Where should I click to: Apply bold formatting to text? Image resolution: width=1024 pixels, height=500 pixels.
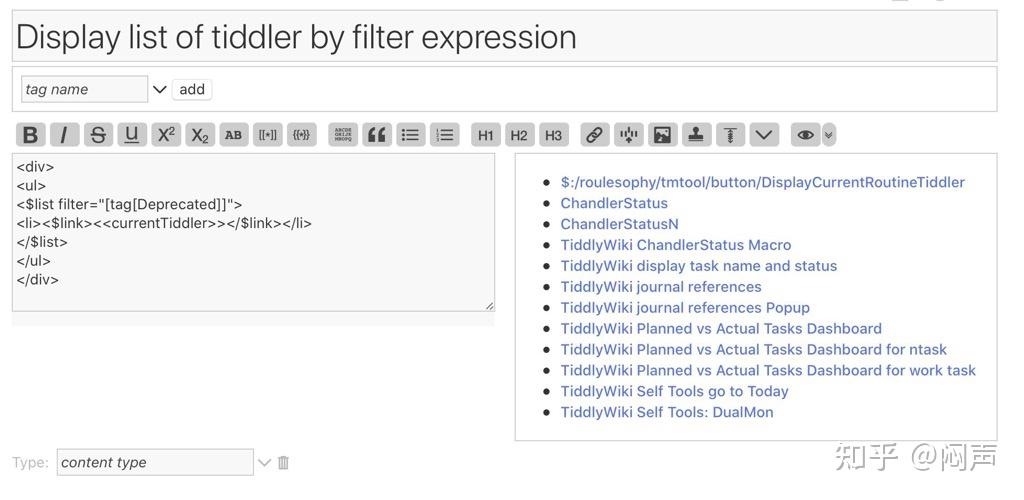coord(30,135)
